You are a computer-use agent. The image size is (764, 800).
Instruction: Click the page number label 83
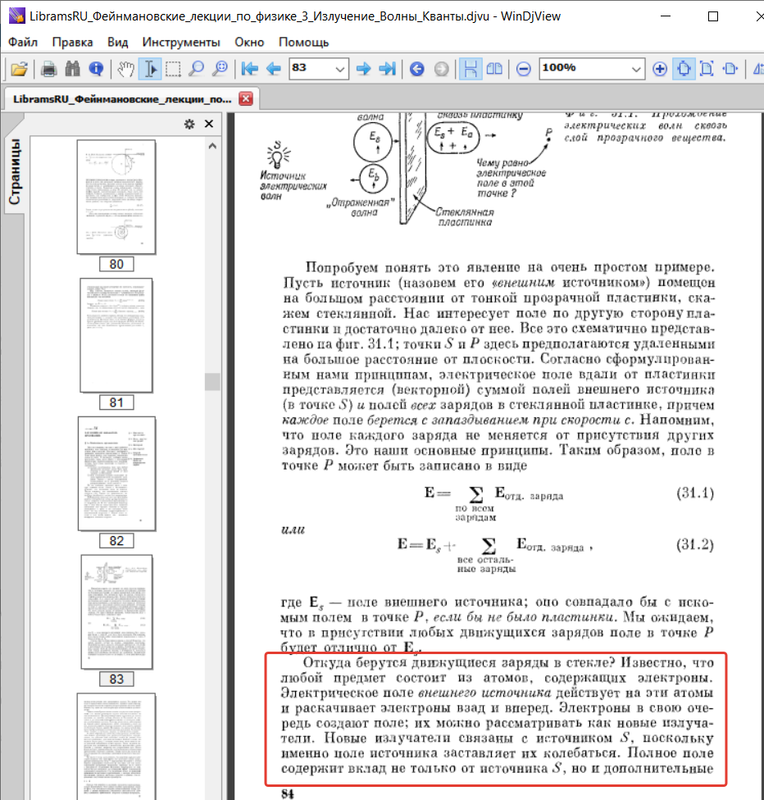(x=116, y=679)
